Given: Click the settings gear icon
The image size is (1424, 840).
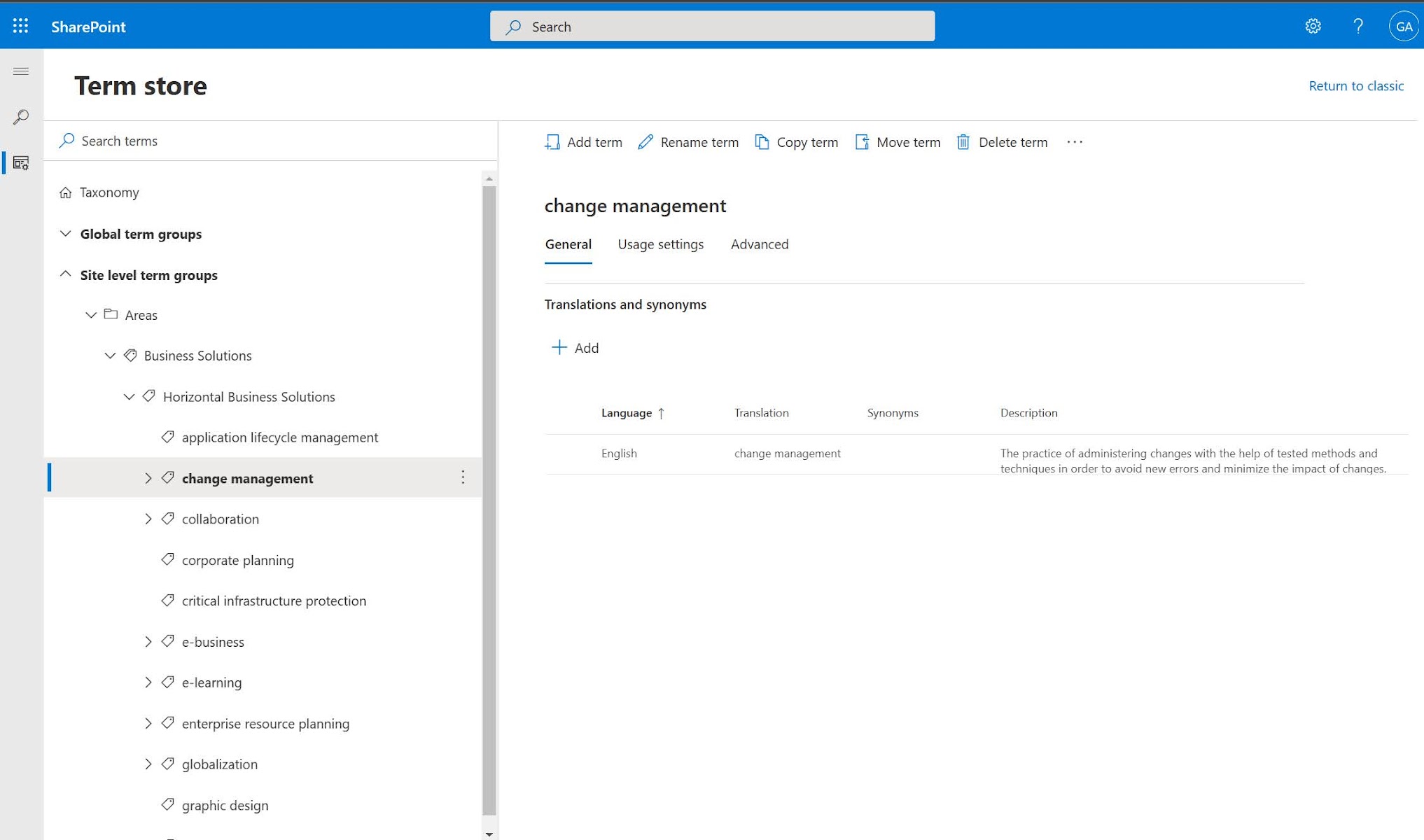Looking at the screenshot, I should (1313, 26).
